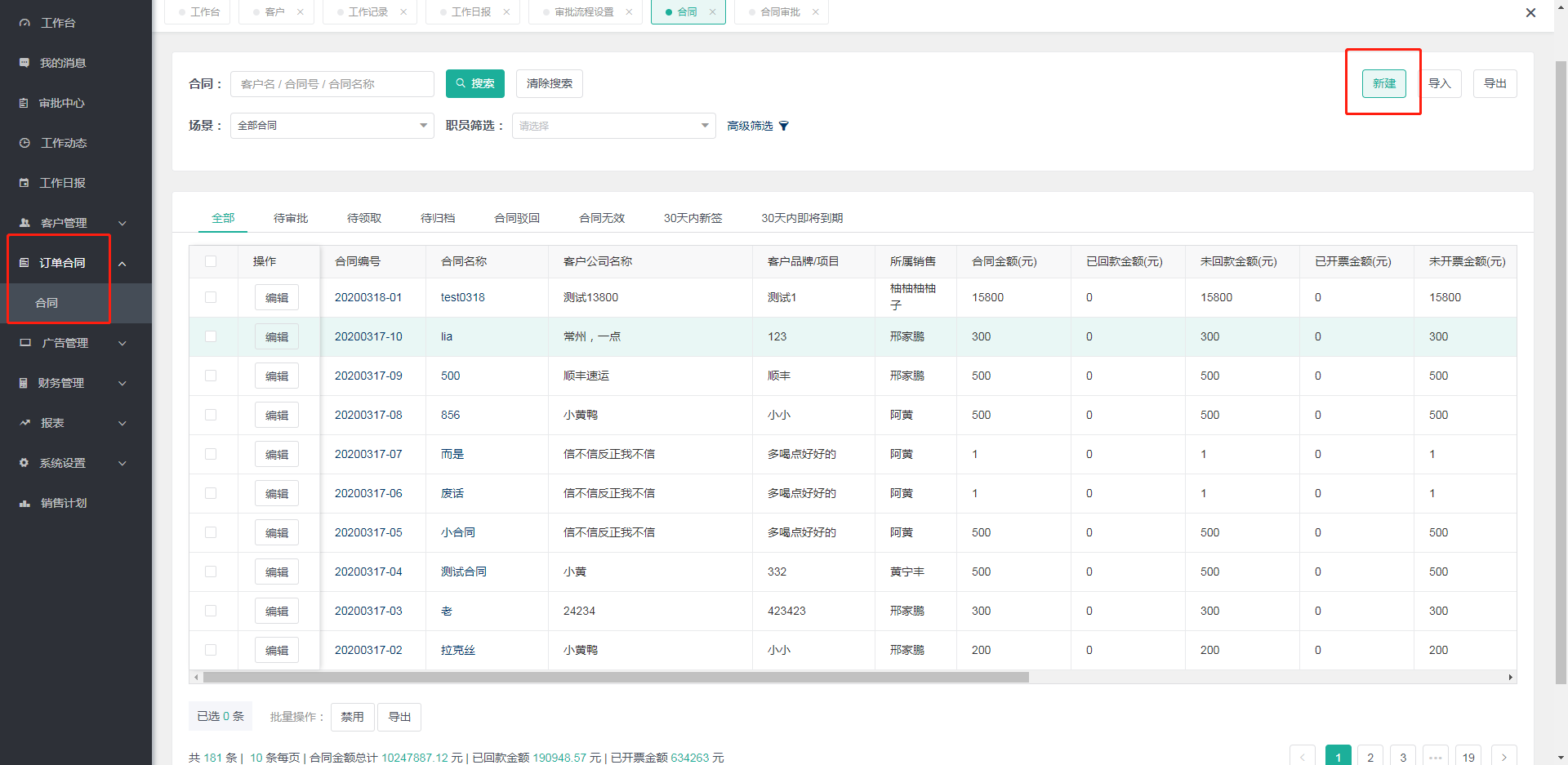Click the vertical page scrollbar
Viewport: 1568px width, 765px height.
(x=1561, y=371)
